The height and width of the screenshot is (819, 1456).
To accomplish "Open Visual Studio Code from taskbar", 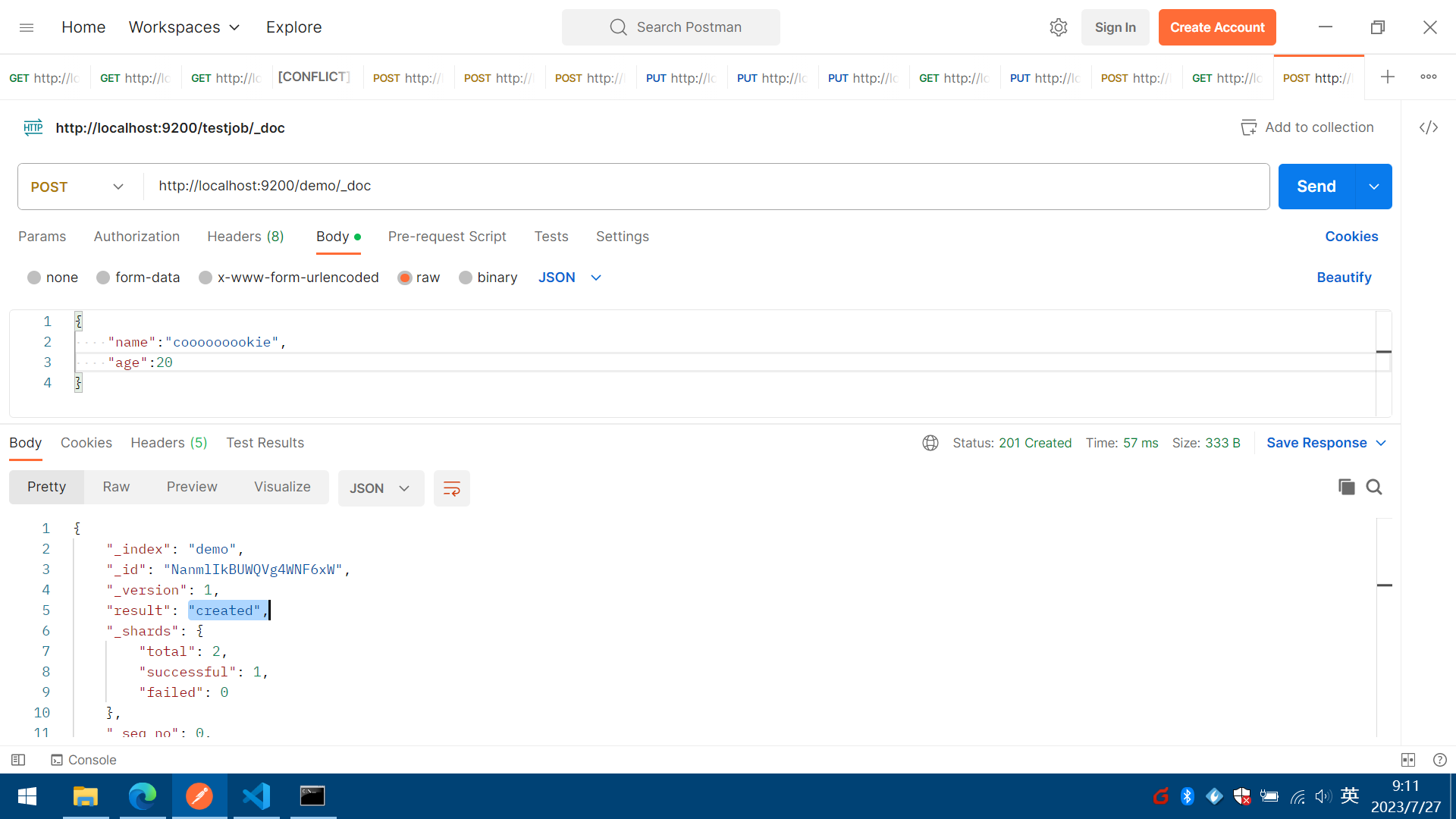I will (256, 796).
